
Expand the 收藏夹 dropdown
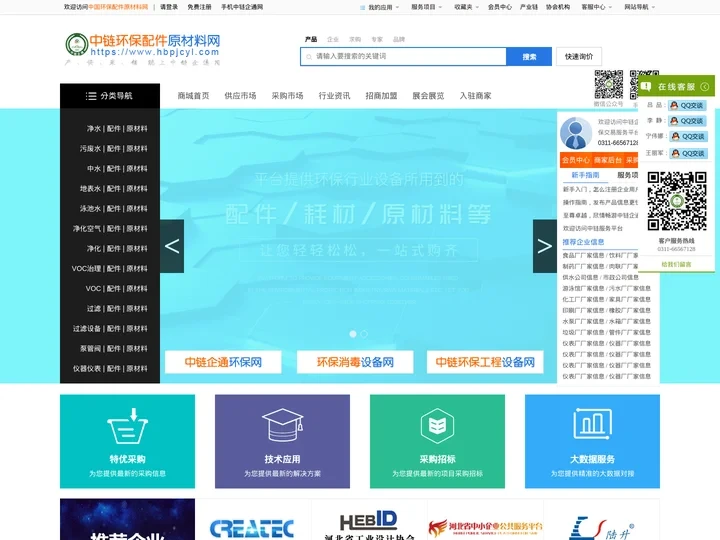point(466,7)
